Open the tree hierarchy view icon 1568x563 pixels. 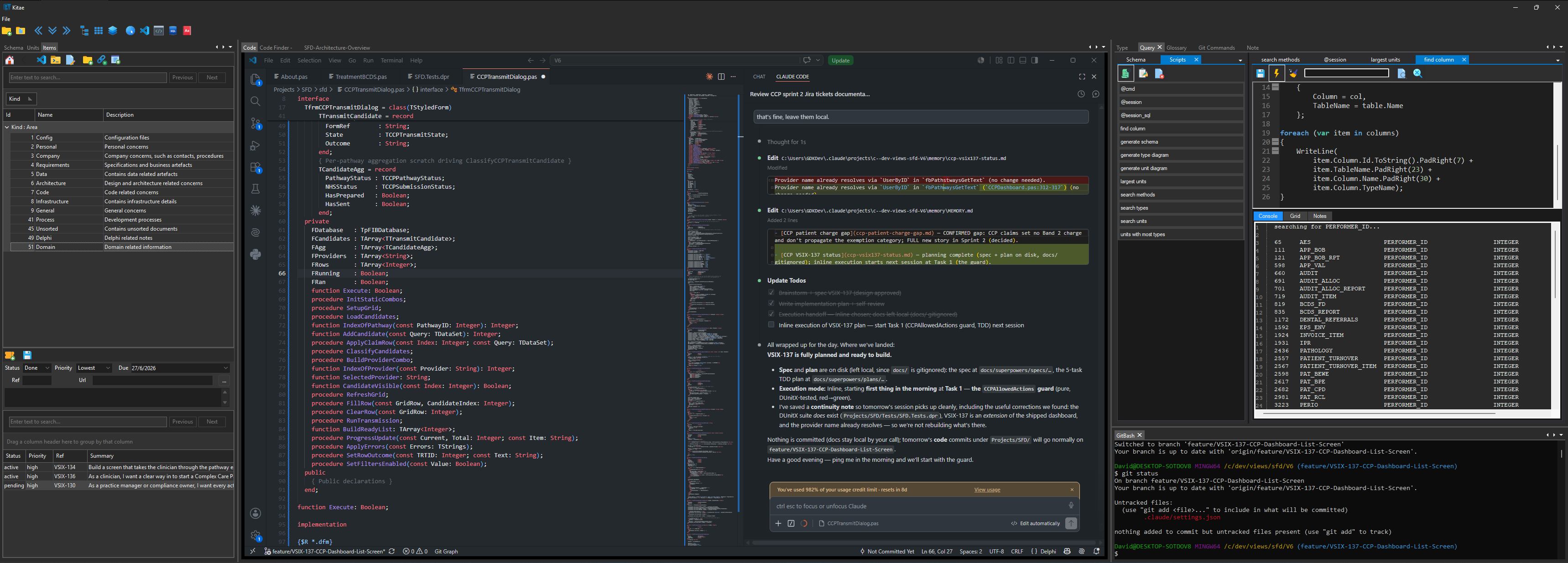(x=84, y=31)
